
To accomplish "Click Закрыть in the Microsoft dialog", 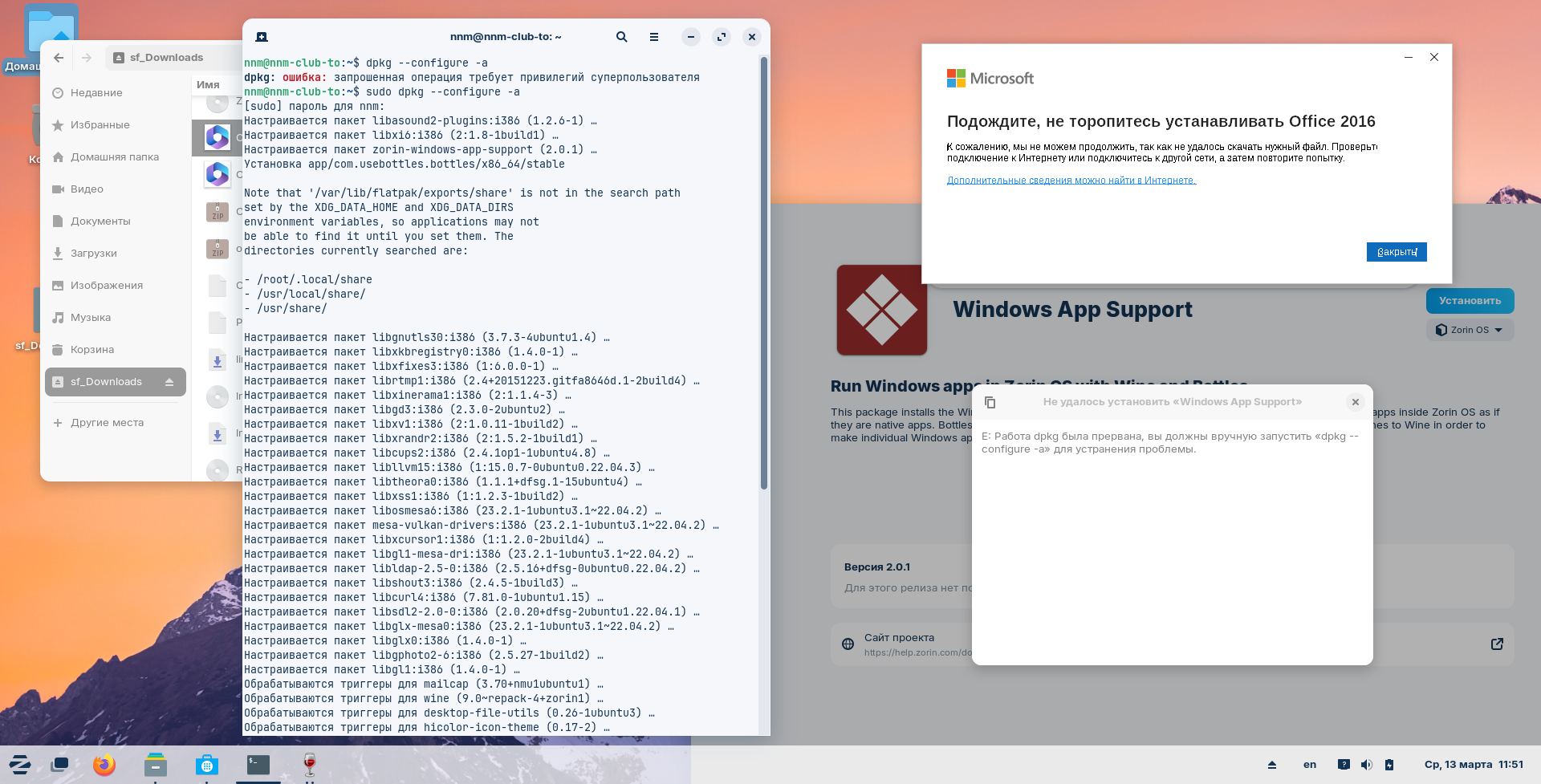I will (1397, 252).
